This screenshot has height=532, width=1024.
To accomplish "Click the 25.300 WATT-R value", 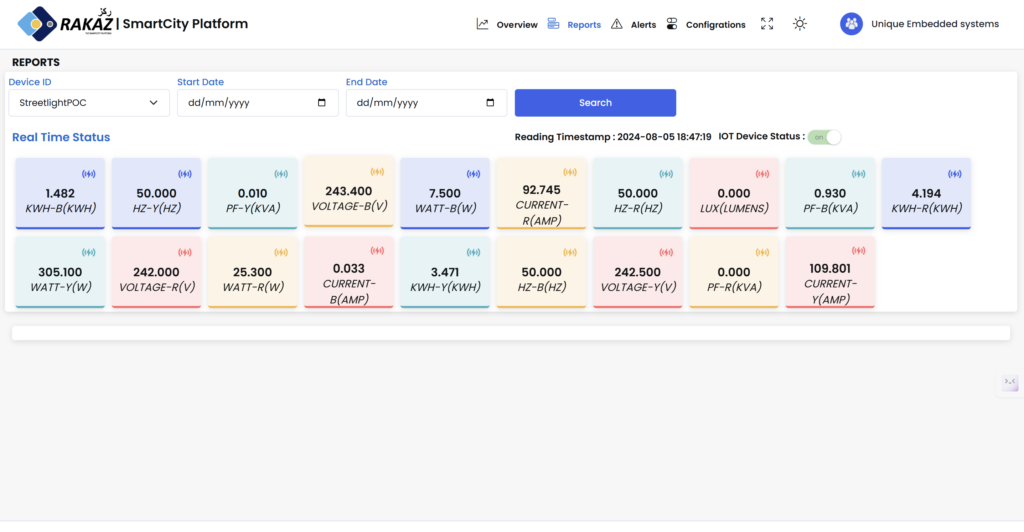I will pos(253,272).
